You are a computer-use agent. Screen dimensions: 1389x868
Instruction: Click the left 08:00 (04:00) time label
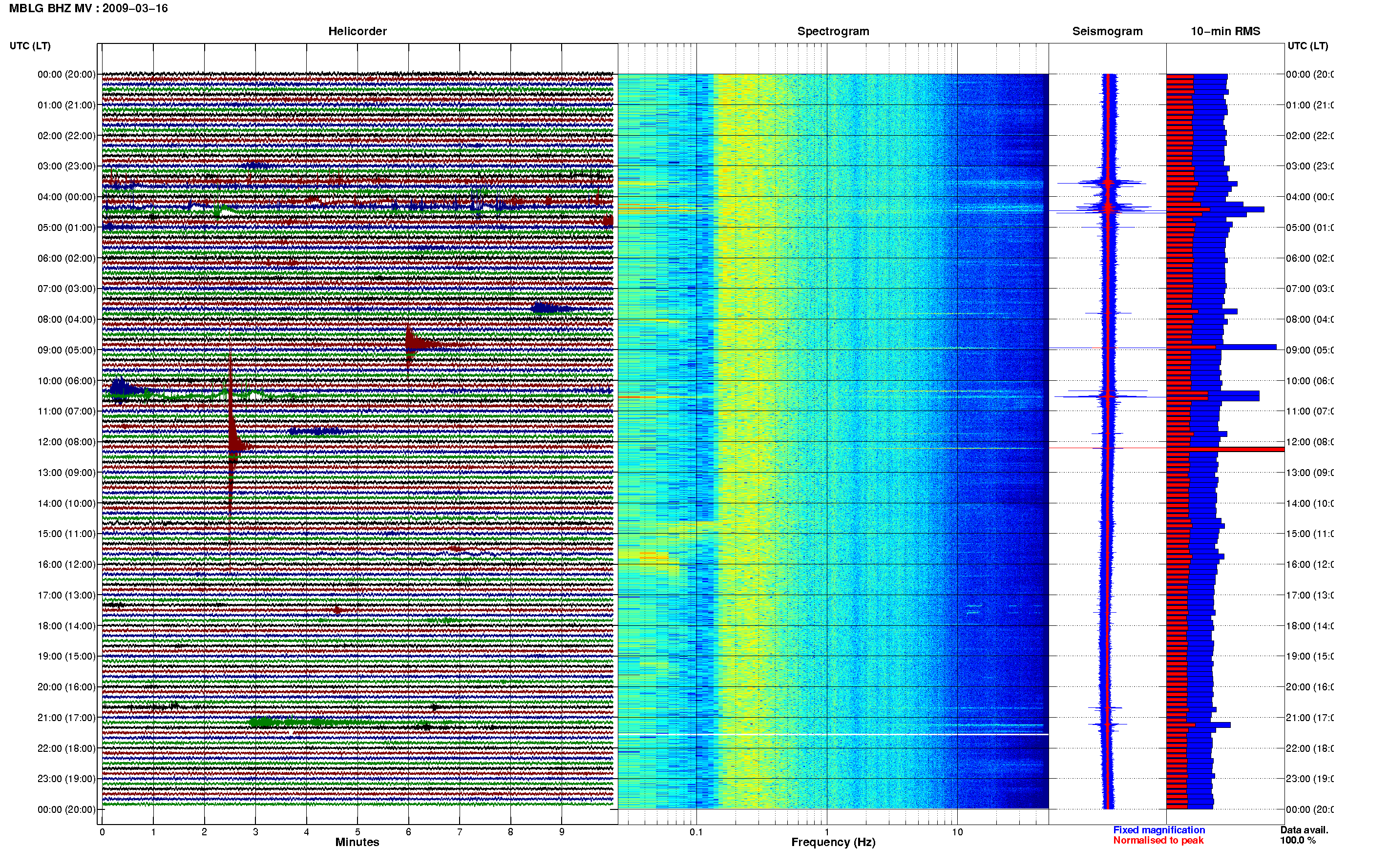66,319
